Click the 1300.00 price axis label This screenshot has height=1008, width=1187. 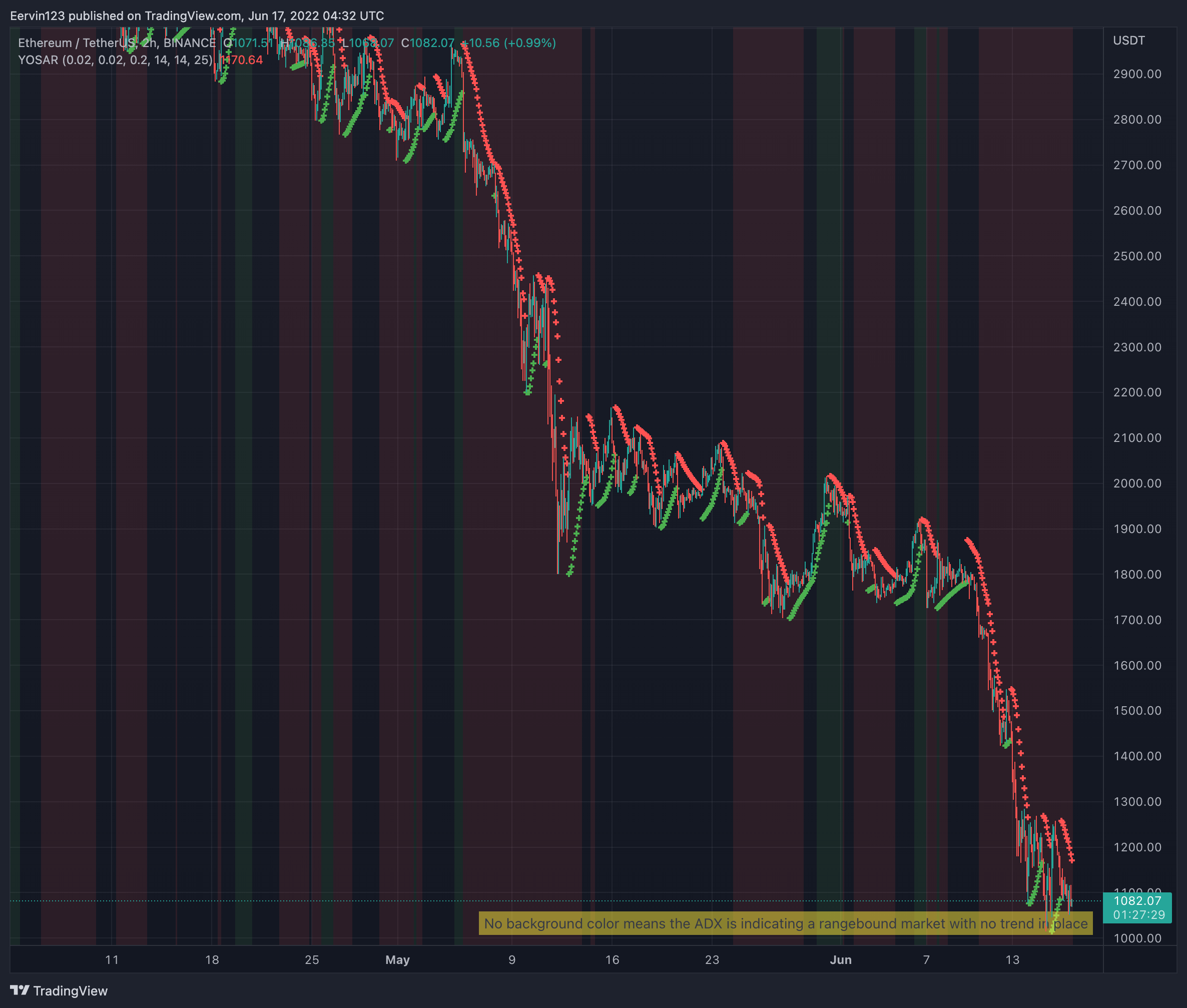[x=1137, y=802]
